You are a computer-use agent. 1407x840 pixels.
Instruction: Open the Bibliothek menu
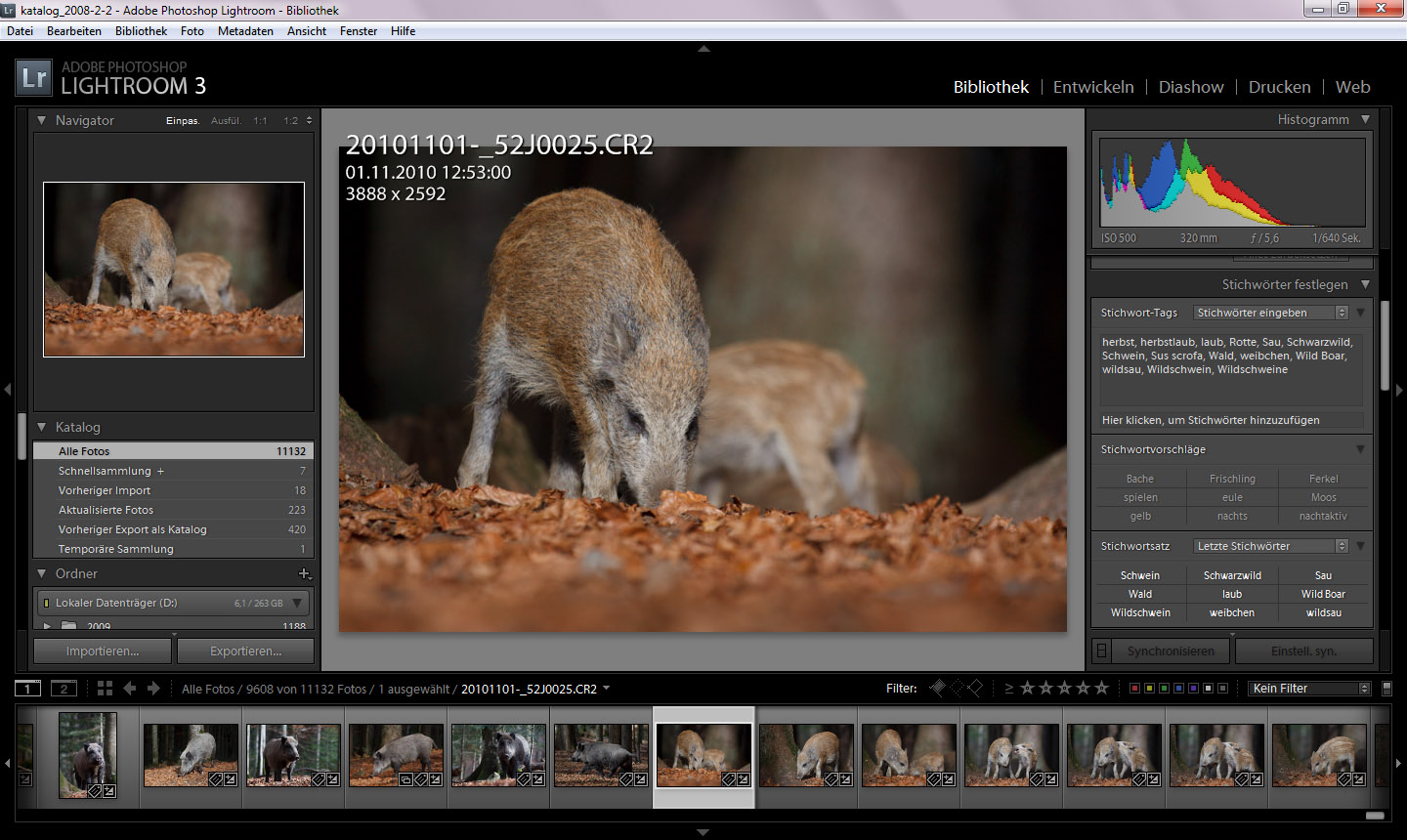[142, 31]
